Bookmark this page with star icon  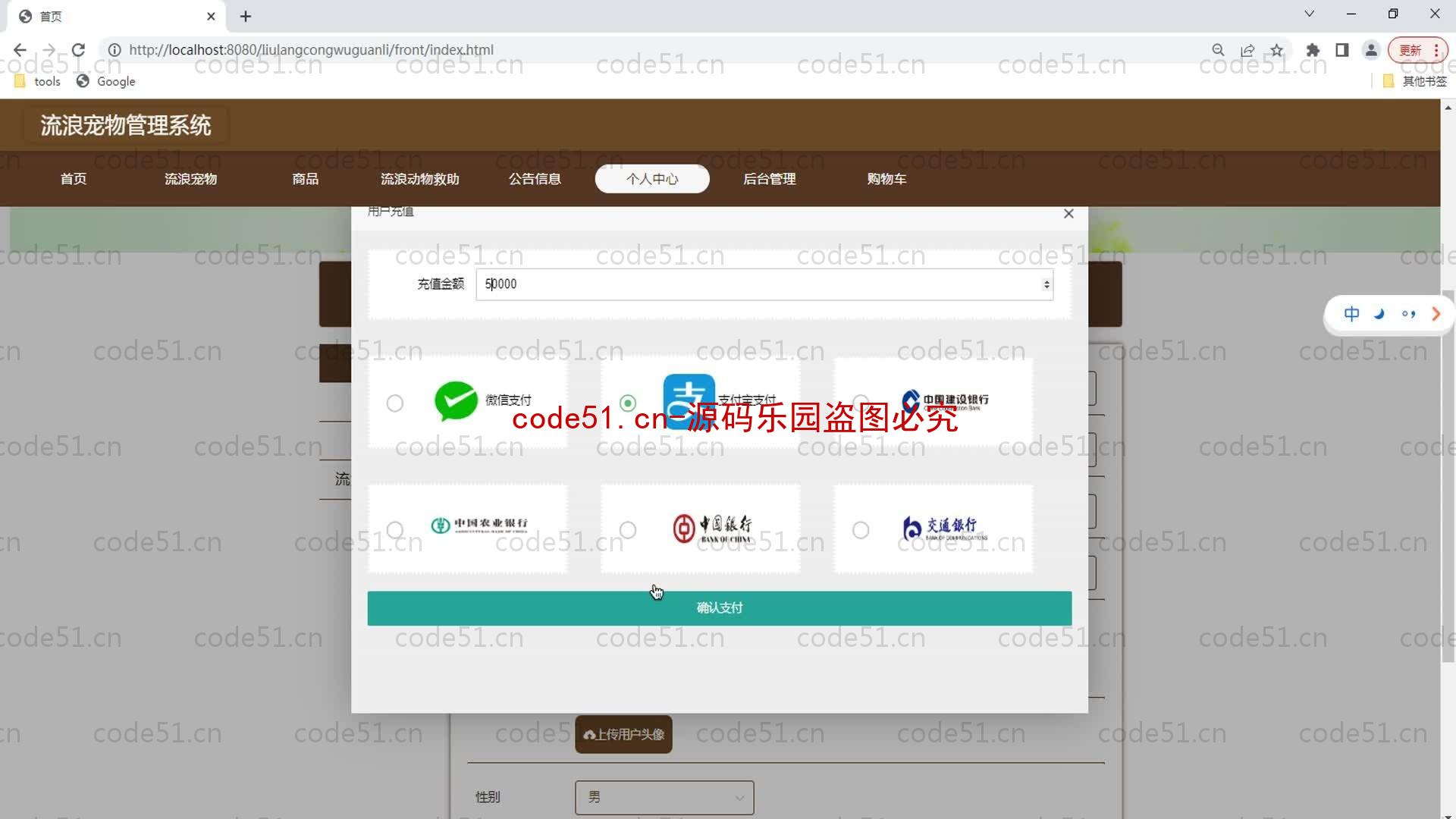1277,50
